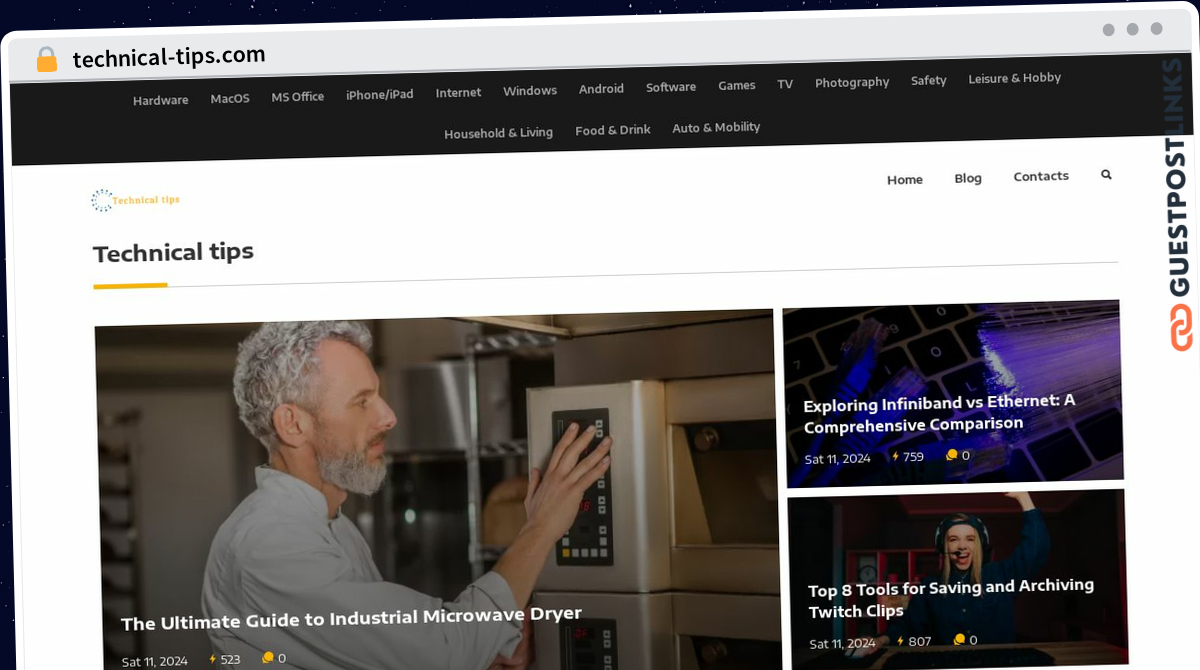Click the 523 view count
Screen dimensions: 1200x670
(x=230, y=659)
